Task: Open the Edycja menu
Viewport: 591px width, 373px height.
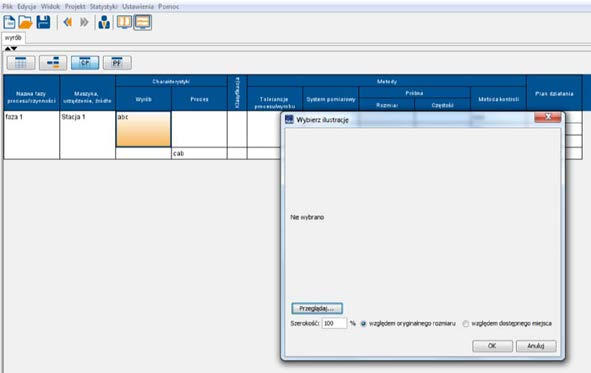Action: click(x=27, y=6)
